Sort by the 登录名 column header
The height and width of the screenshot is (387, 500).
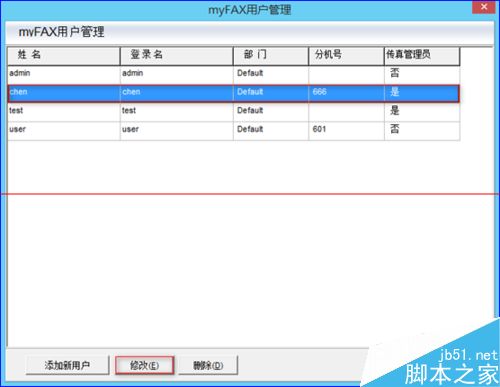(177, 56)
